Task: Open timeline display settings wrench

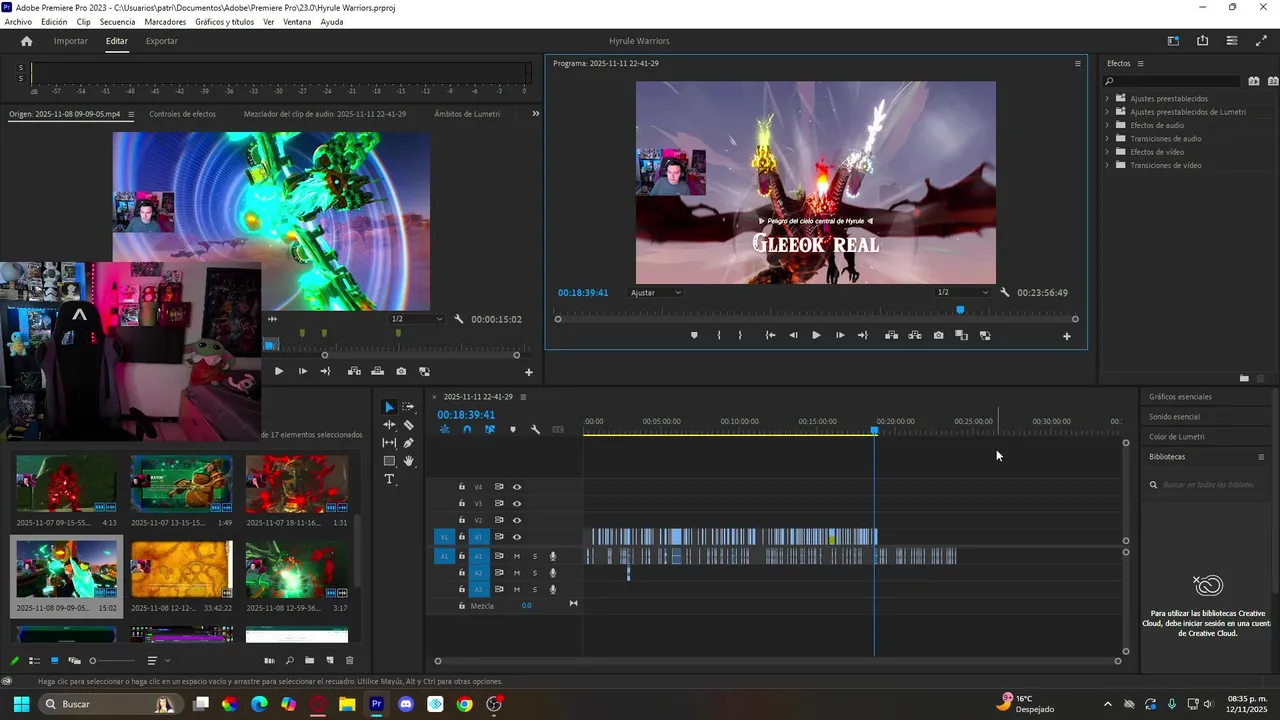Action: [x=535, y=430]
